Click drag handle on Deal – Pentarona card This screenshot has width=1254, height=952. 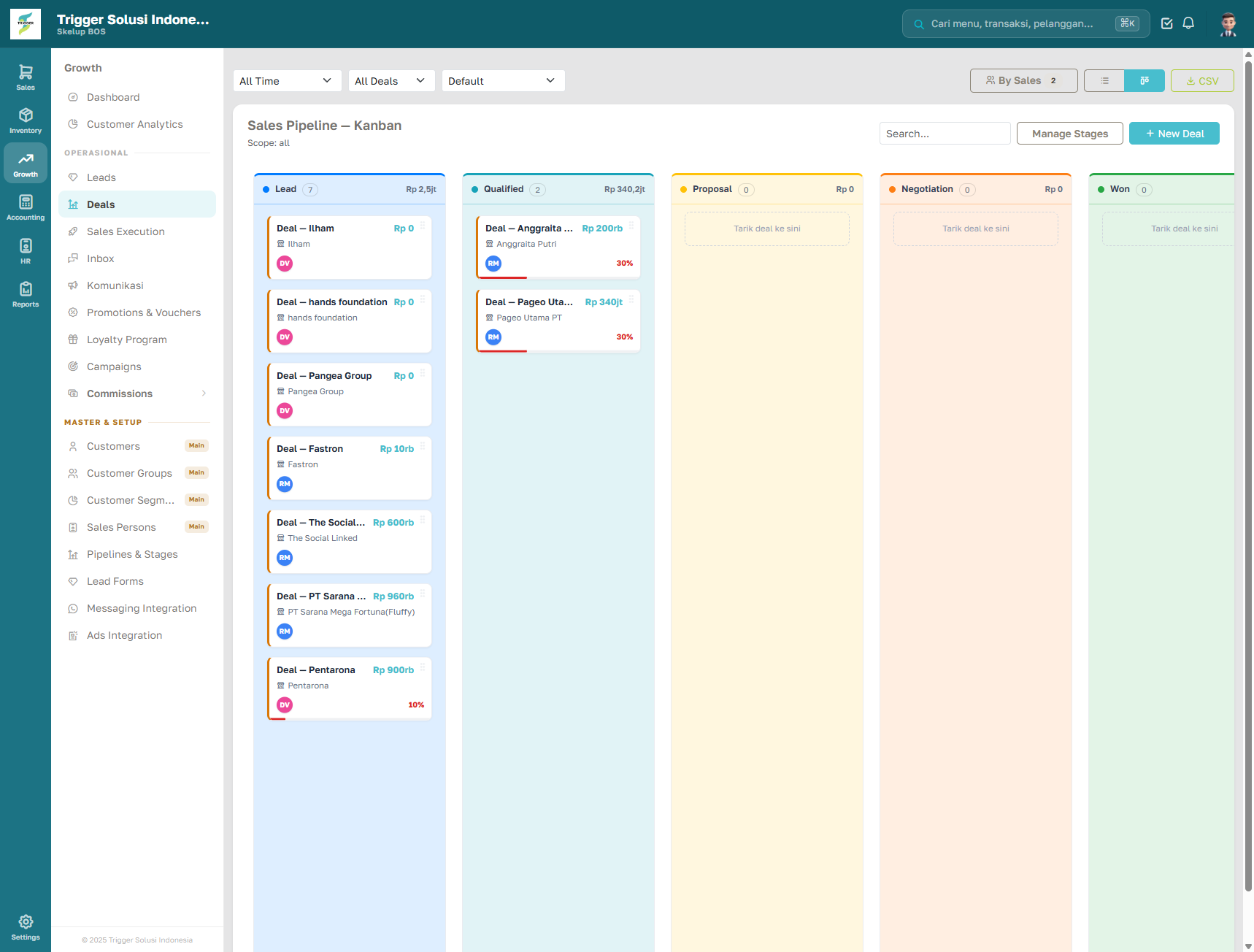coord(423,667)
